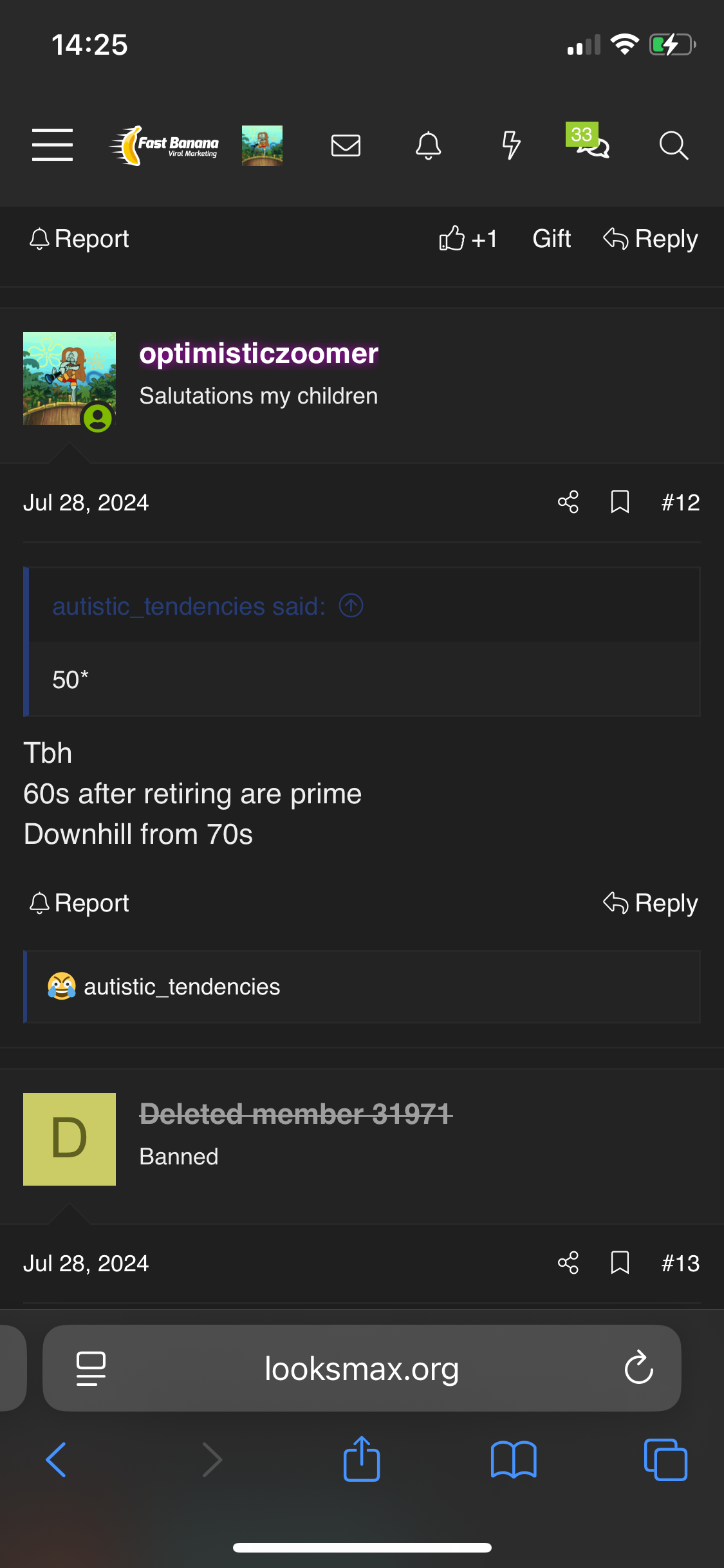Open the alerts bell icon
The image size is (724, 1568).
point(428,145)
